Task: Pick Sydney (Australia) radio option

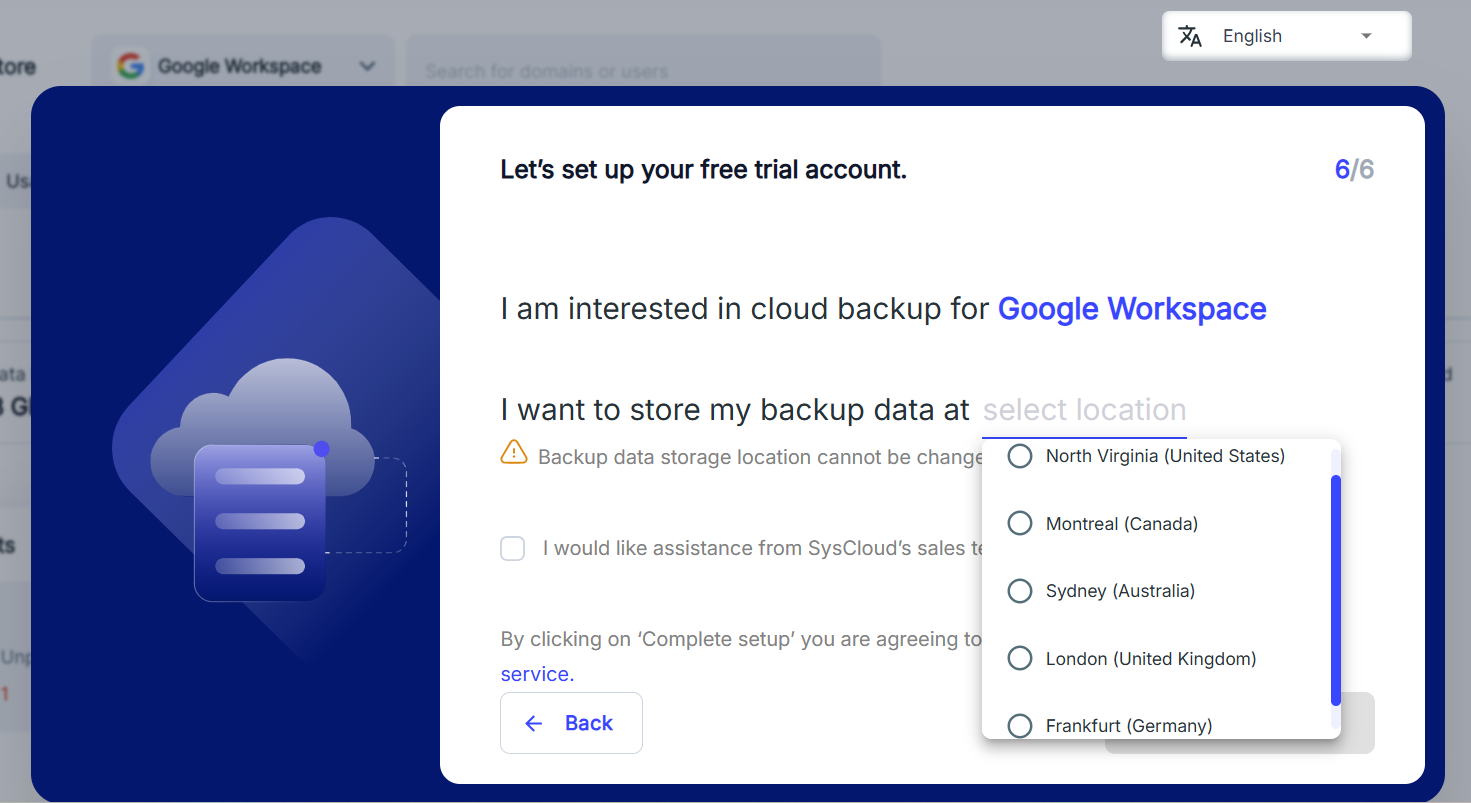Action: pos(1019,591)
